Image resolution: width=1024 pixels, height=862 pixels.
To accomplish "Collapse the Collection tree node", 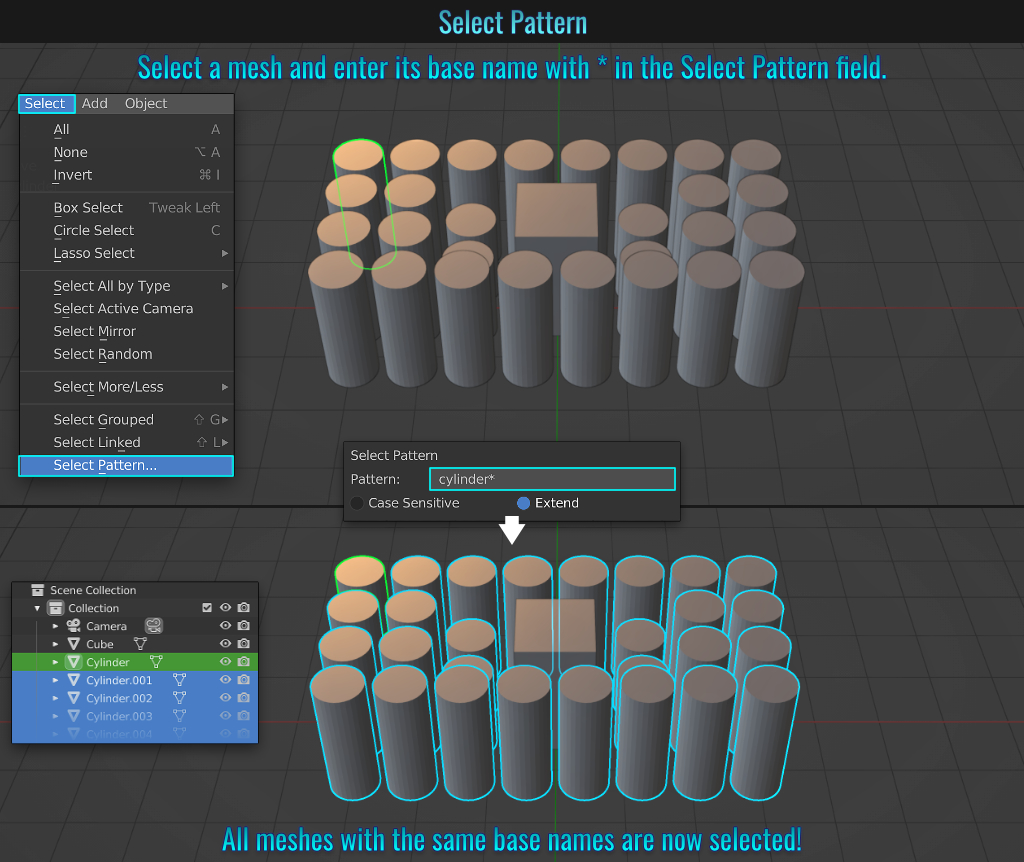I will click(x=37, y=608).
